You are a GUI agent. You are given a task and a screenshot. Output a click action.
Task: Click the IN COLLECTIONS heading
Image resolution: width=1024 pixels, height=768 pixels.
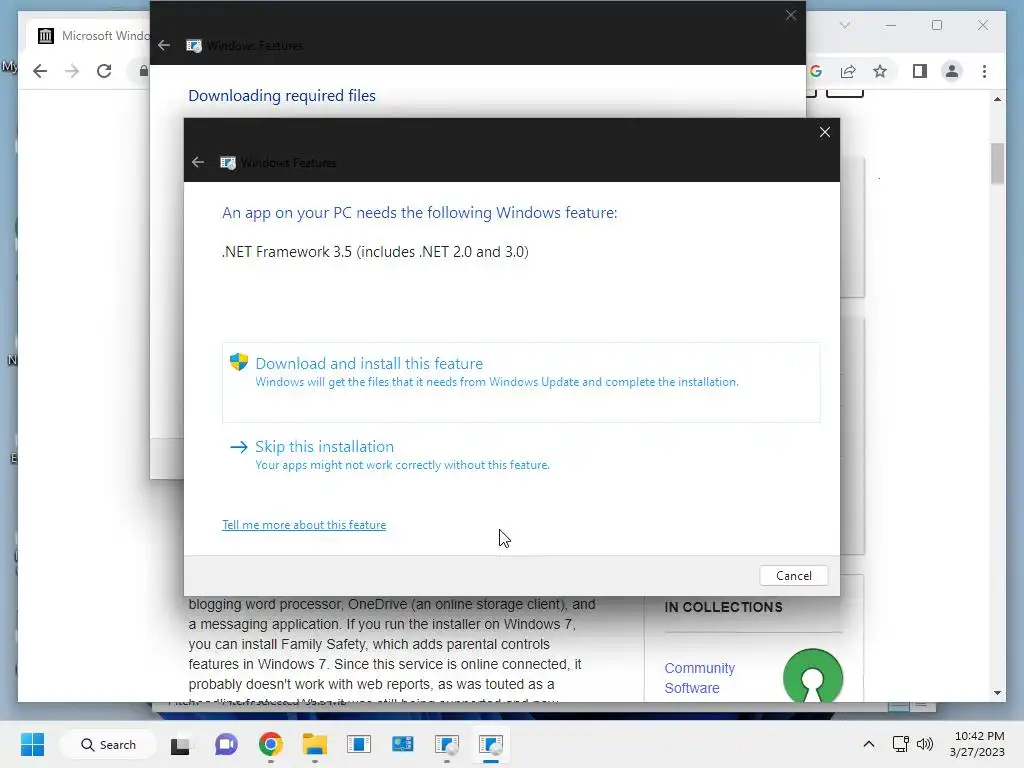(x=723, y=607)
